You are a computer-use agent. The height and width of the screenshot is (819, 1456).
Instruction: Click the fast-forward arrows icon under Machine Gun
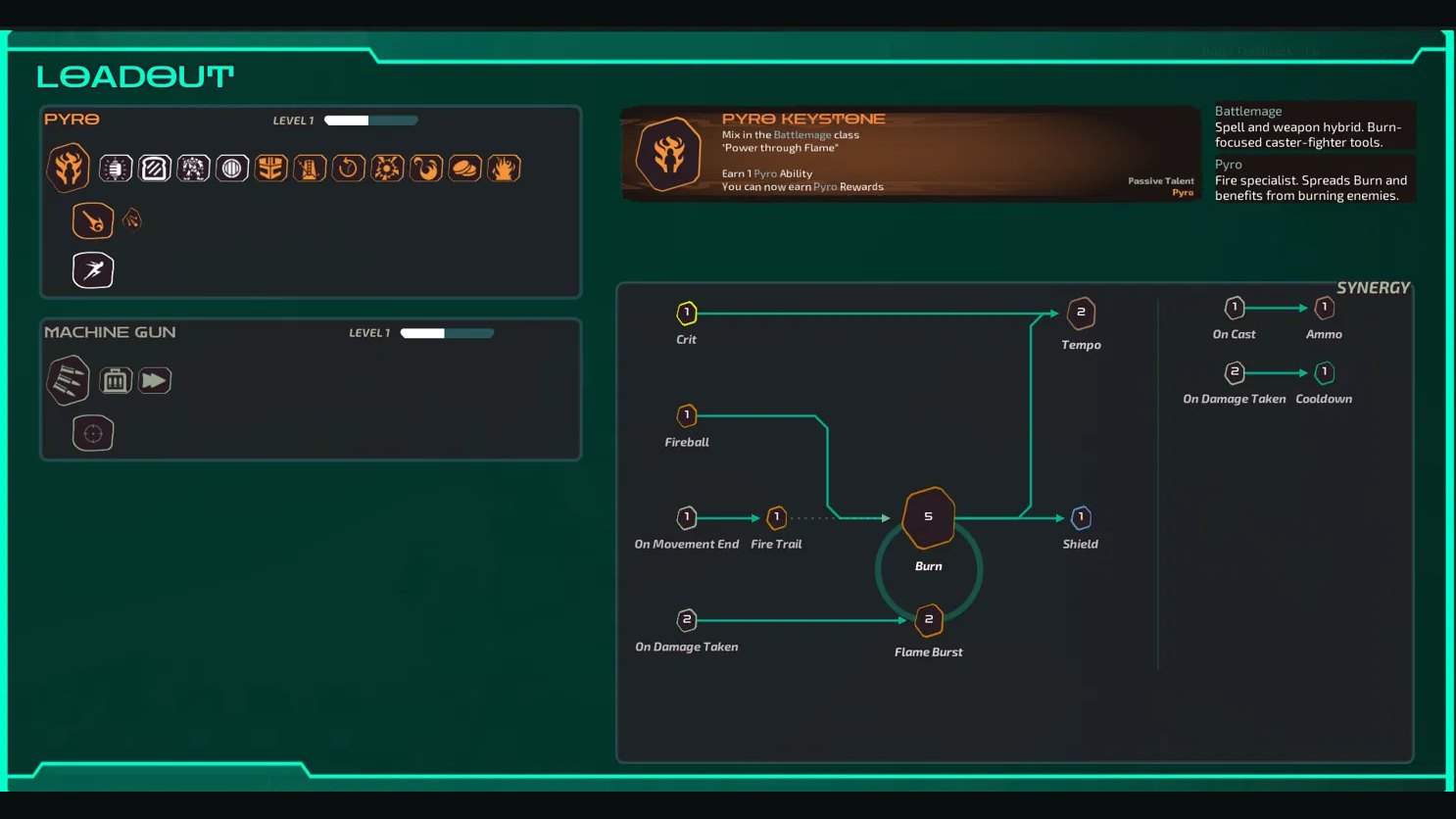[x=155, y=380]
